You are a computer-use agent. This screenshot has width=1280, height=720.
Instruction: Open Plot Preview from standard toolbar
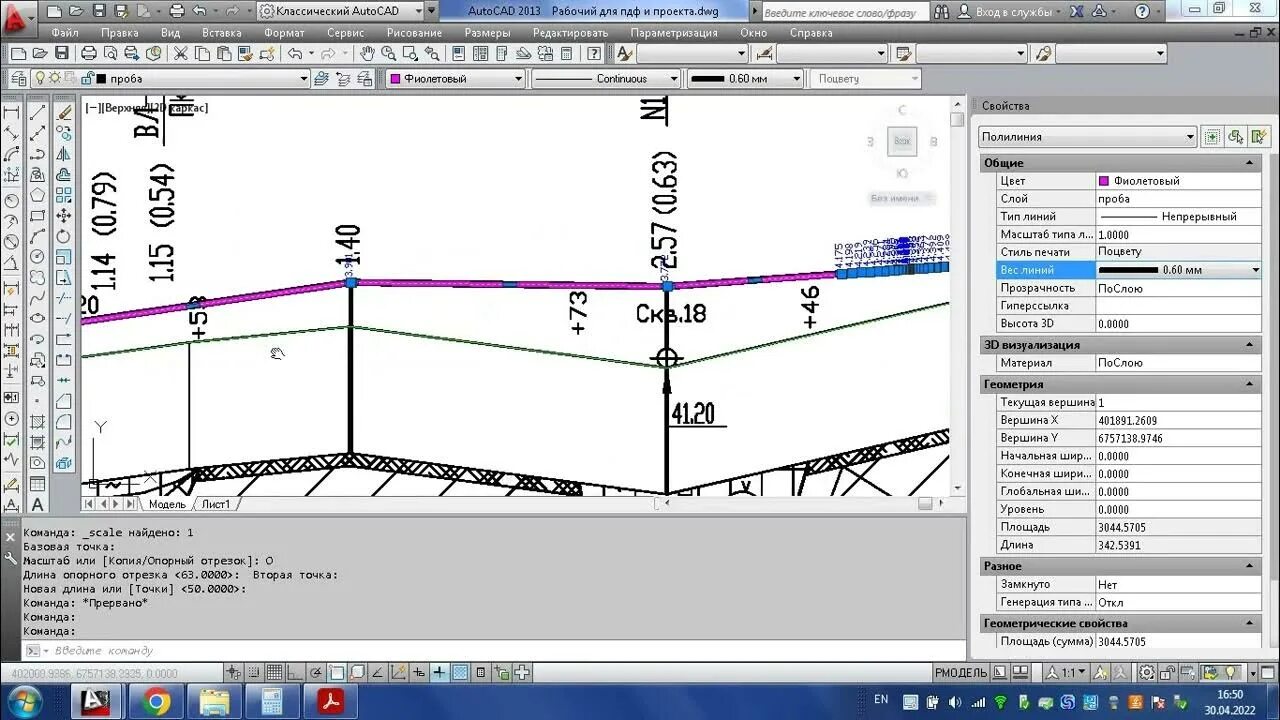[x=110, y=53]
